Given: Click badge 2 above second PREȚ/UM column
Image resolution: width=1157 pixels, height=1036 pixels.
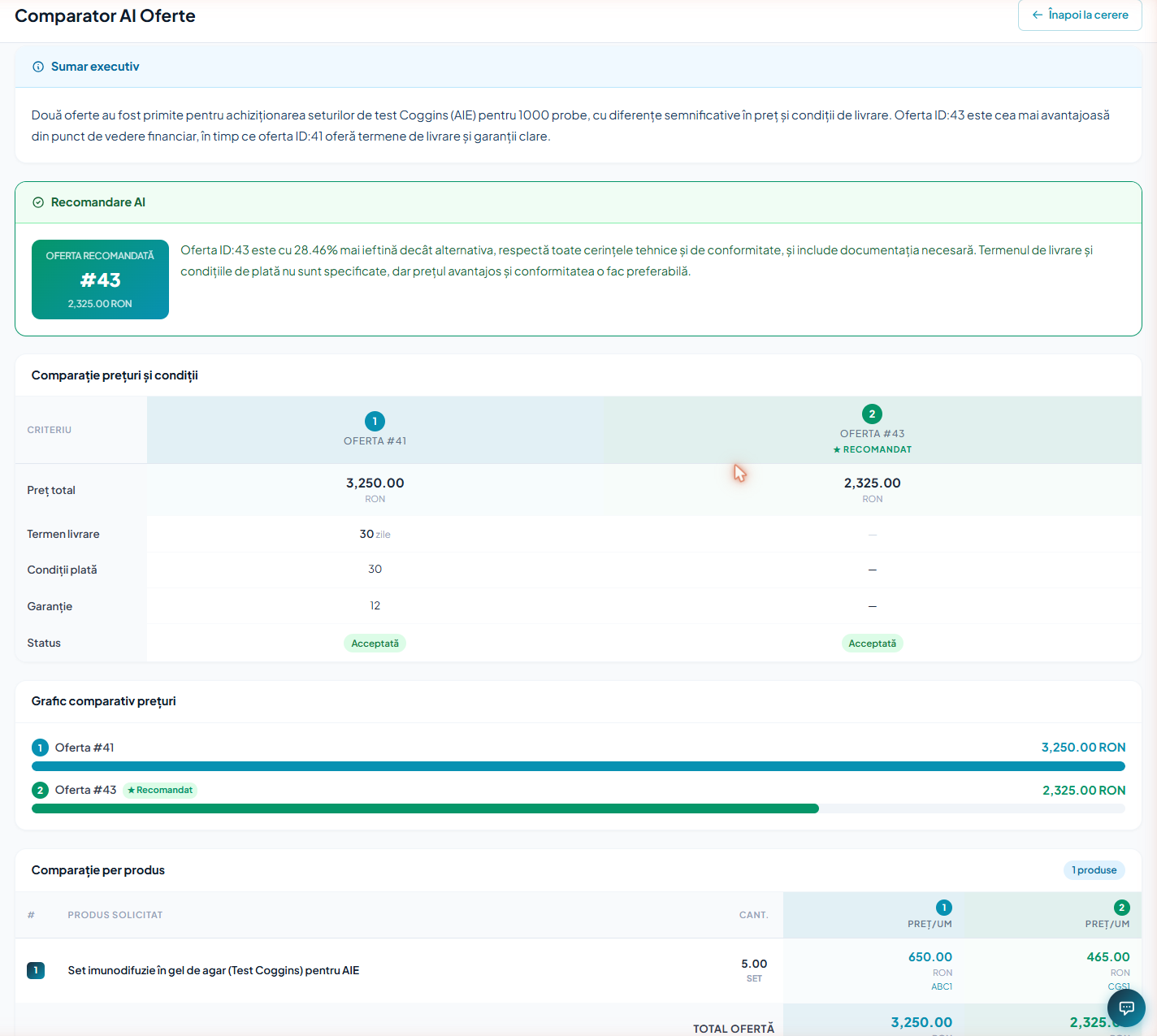Looking at the screenshot, I should pyautogui.click(x=1122, y=908).
